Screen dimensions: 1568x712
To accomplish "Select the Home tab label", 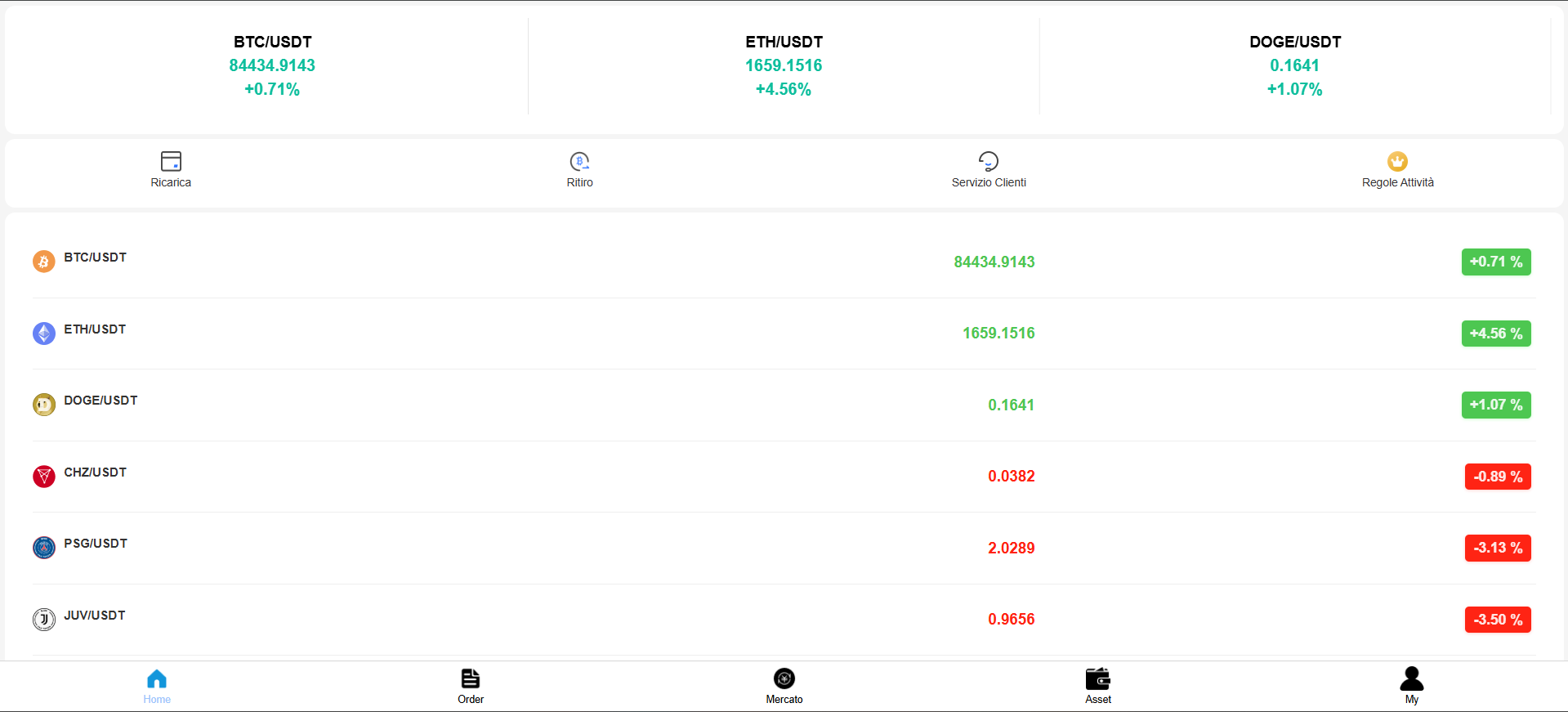I will click(x=157, y=700).
